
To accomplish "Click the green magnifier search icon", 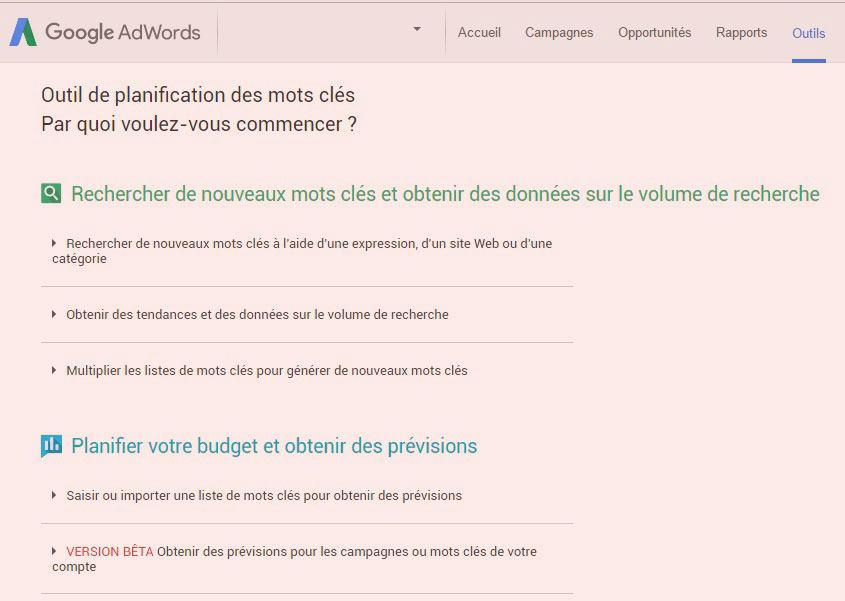I will pyautogui.click(x=51, y=193).
